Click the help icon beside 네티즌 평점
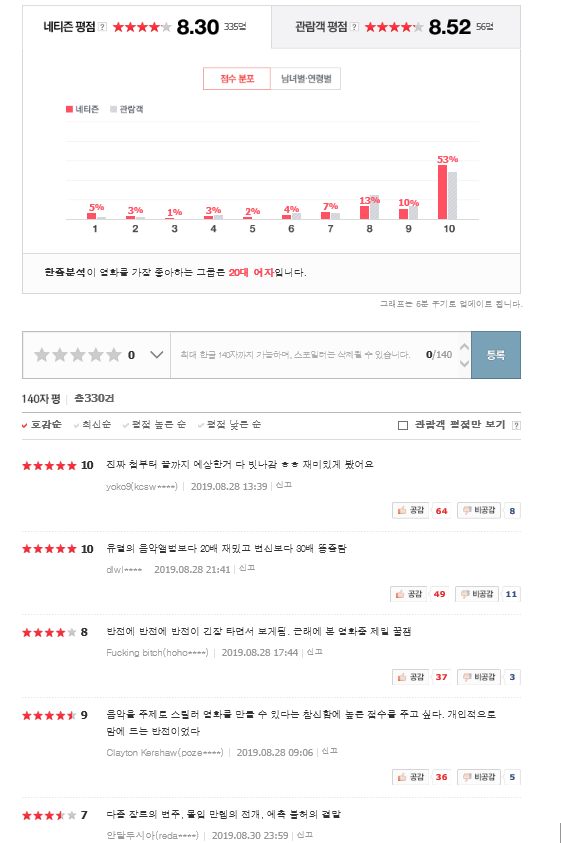This screenshot has width=561, height=843. click(103, 27)
